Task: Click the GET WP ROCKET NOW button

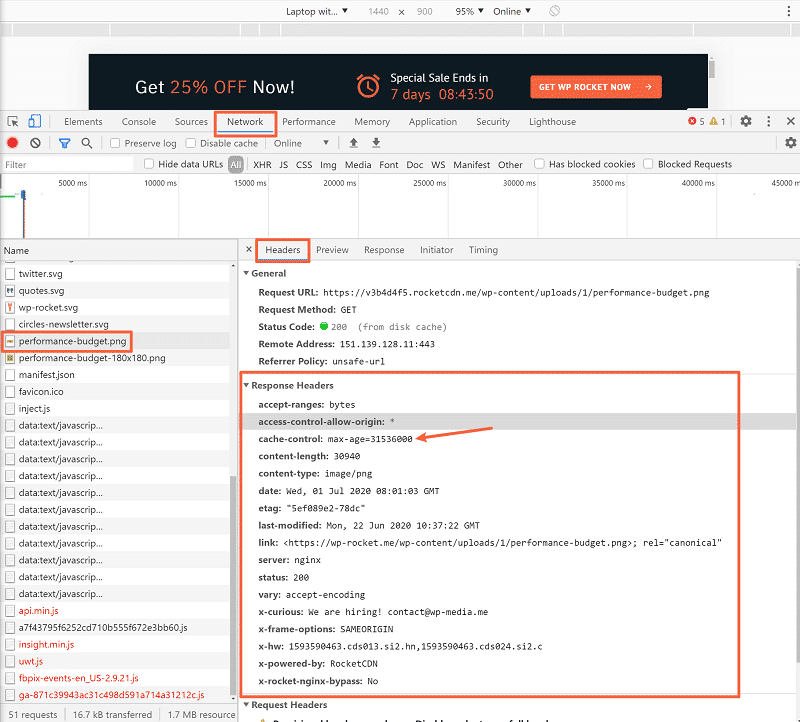Action: (596, 87)
